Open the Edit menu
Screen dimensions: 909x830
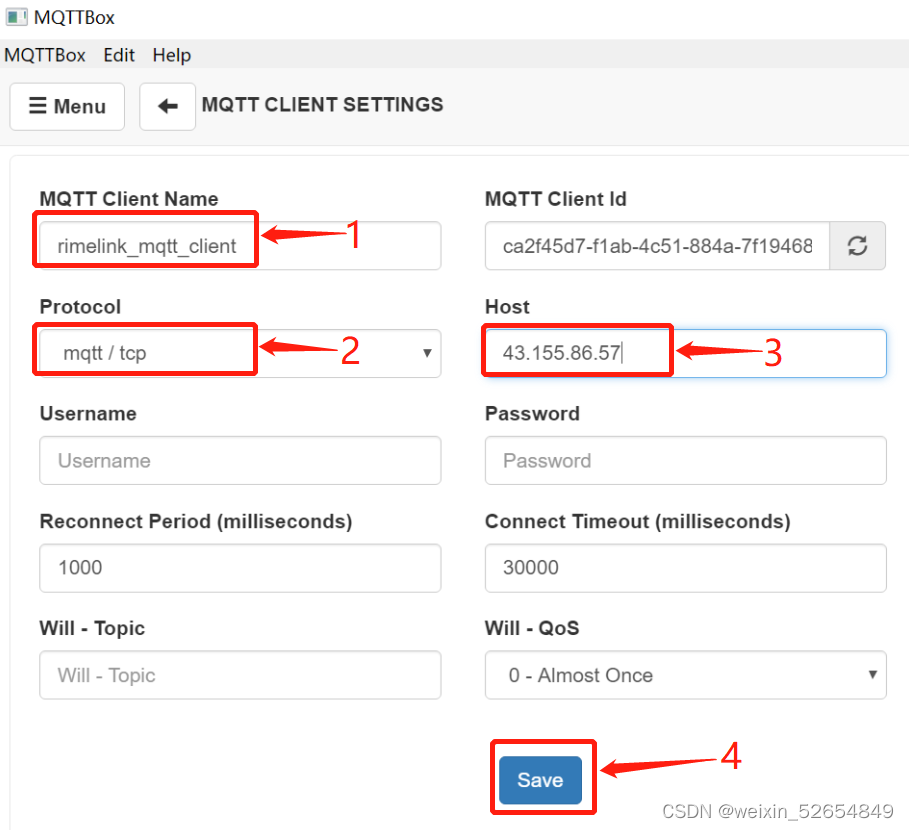119,55
